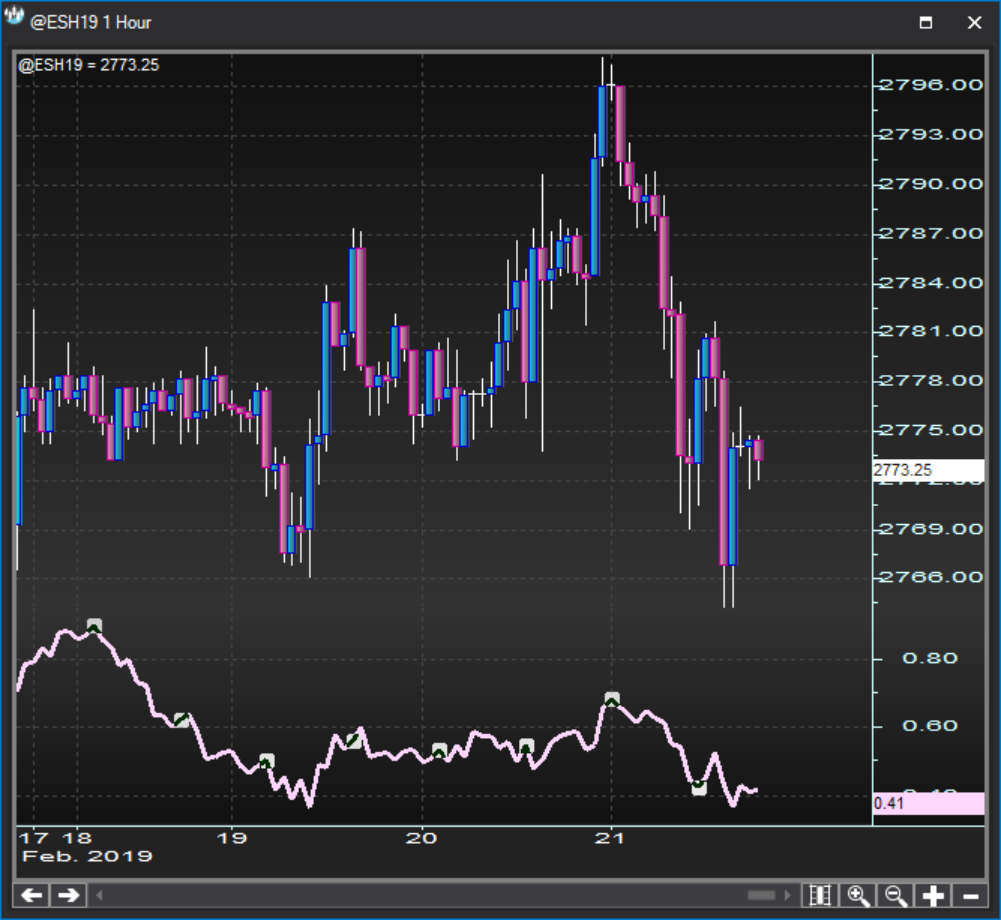Maximize the @ESH19 chart window
The image size is (1001, 920).
point(926,23)
